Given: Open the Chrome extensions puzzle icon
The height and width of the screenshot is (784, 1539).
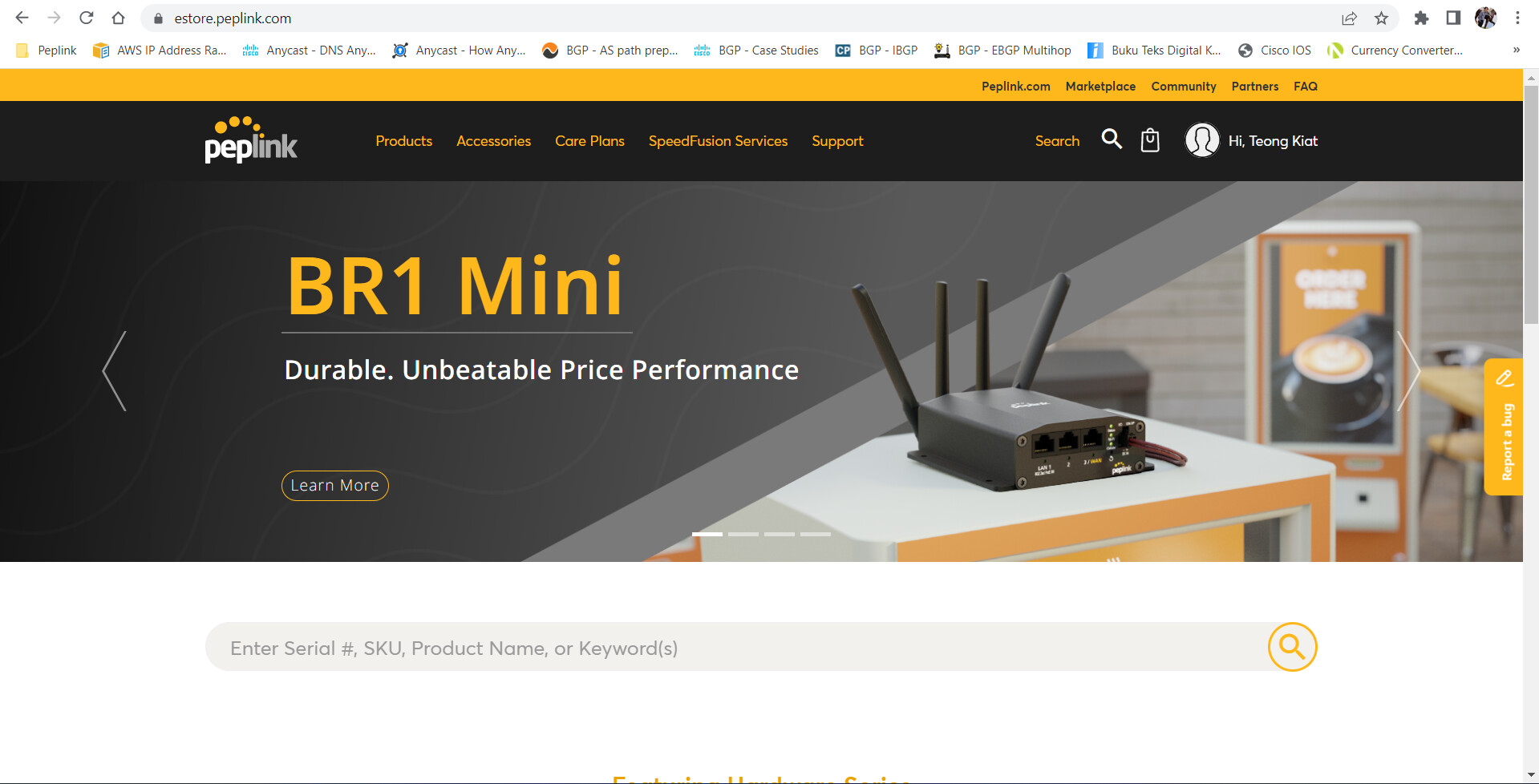Looking at the screenshot, I should (1421, 18).
